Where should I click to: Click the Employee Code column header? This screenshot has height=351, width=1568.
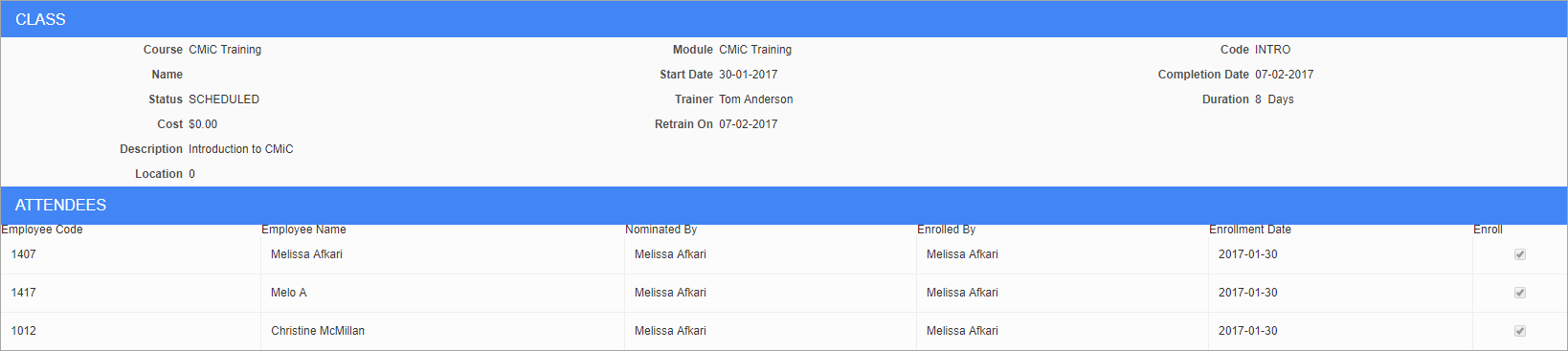[42, 230]
